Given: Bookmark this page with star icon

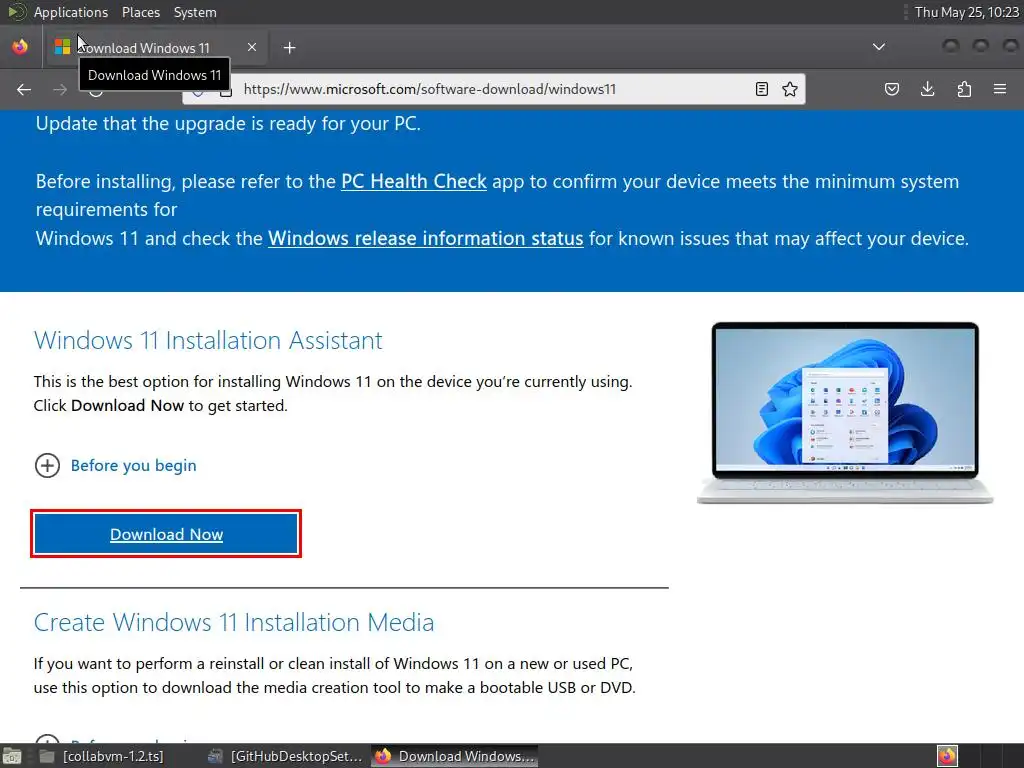Looking at the screenshot, I should click(x=790, y=89).
